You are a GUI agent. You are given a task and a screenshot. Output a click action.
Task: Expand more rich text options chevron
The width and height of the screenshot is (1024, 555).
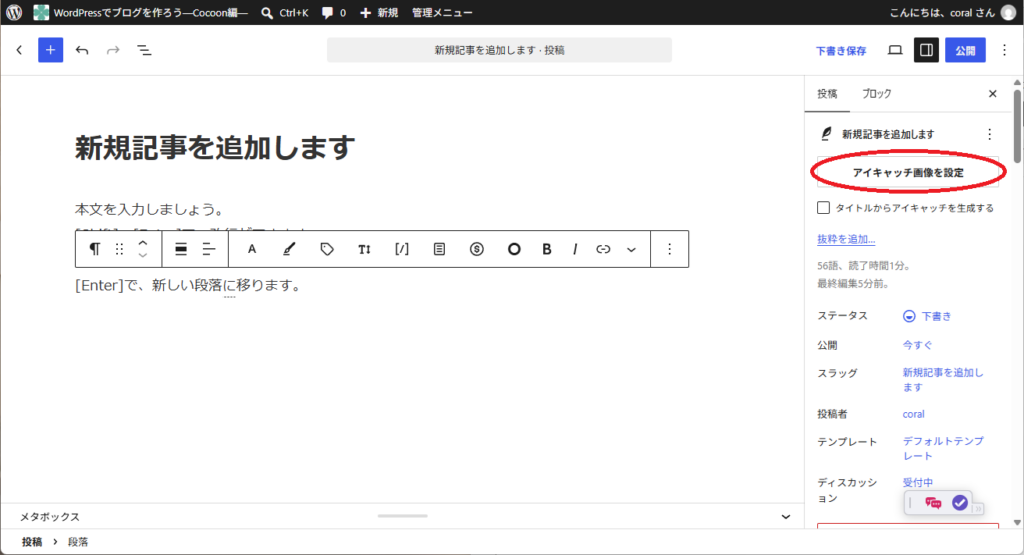[631, 249]
